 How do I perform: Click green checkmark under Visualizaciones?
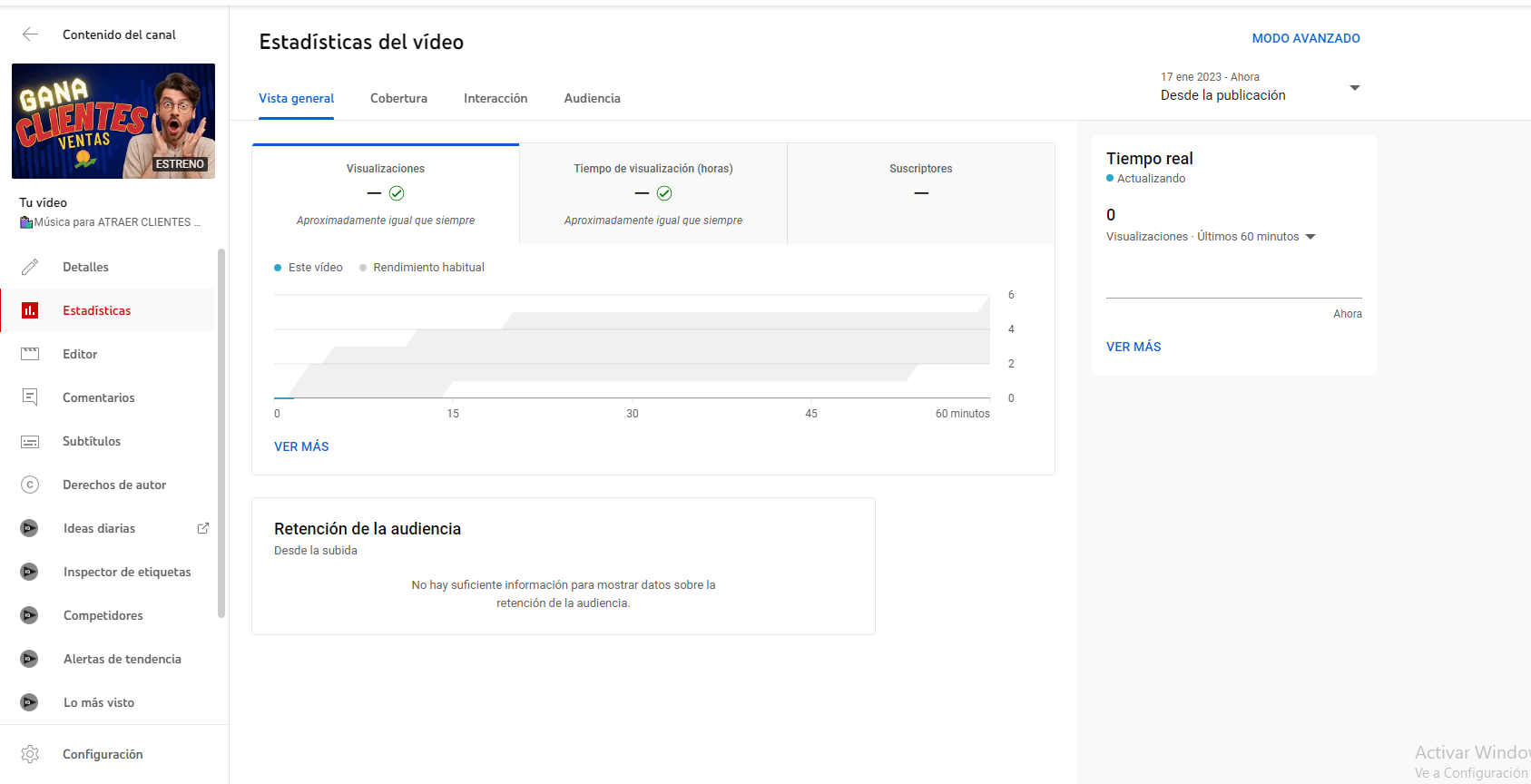coord(397,193)
